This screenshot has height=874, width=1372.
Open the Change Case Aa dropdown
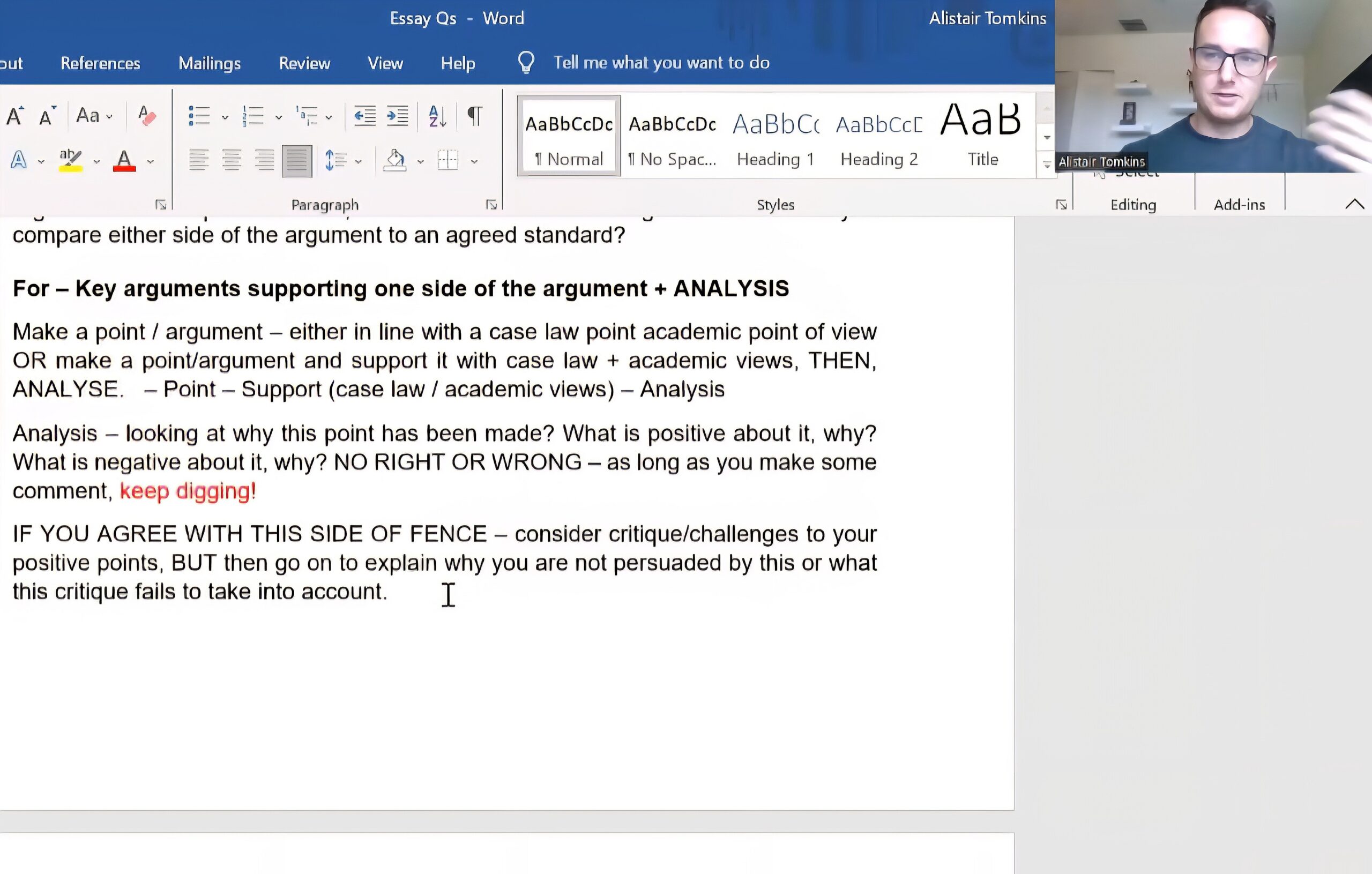point(94,116)
